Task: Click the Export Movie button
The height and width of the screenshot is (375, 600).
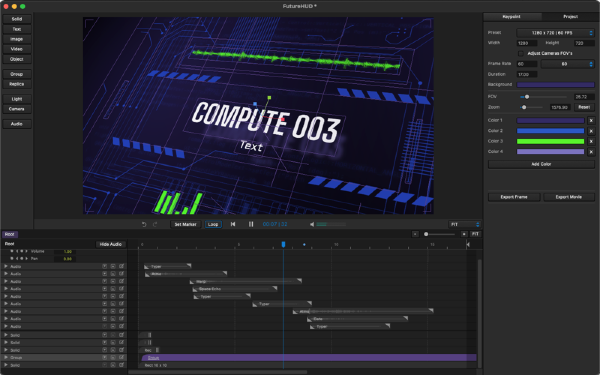Action: point(569,197)
